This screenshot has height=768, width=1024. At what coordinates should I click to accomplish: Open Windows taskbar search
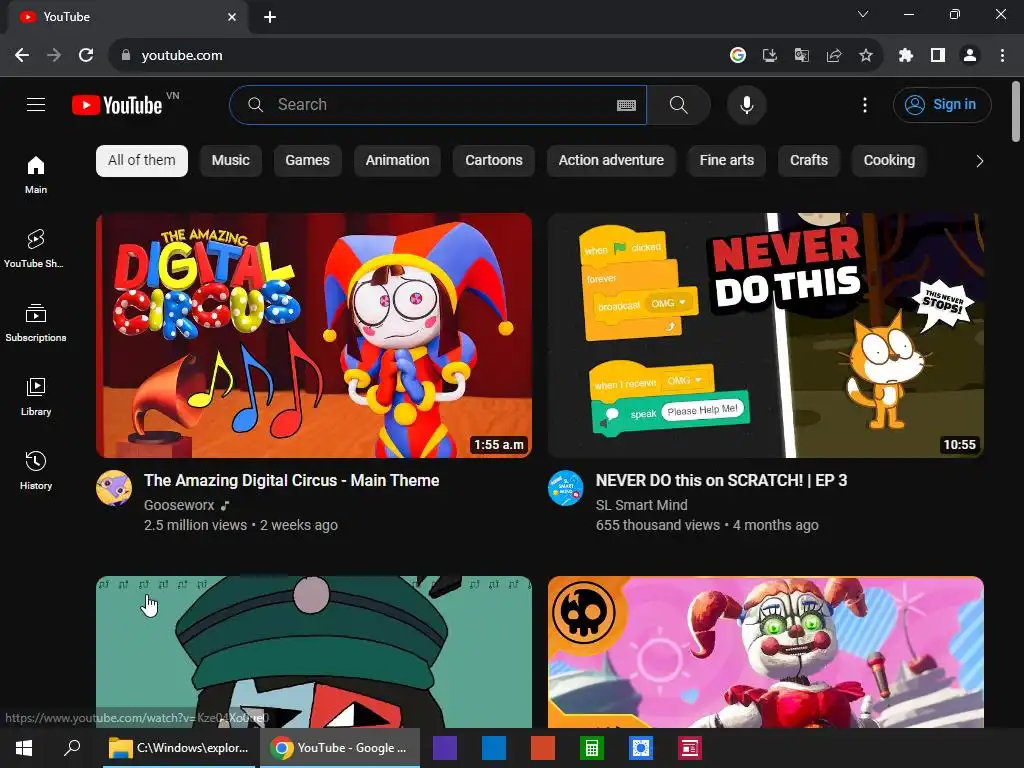72,748
